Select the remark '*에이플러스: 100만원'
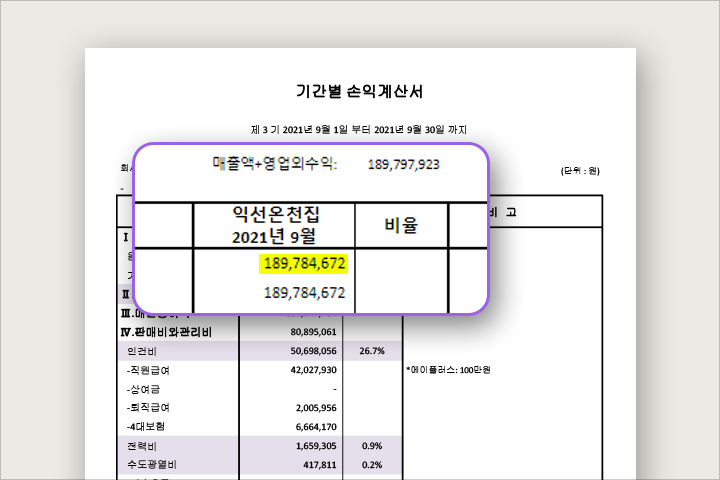The image size is (720, 480). 448,370
